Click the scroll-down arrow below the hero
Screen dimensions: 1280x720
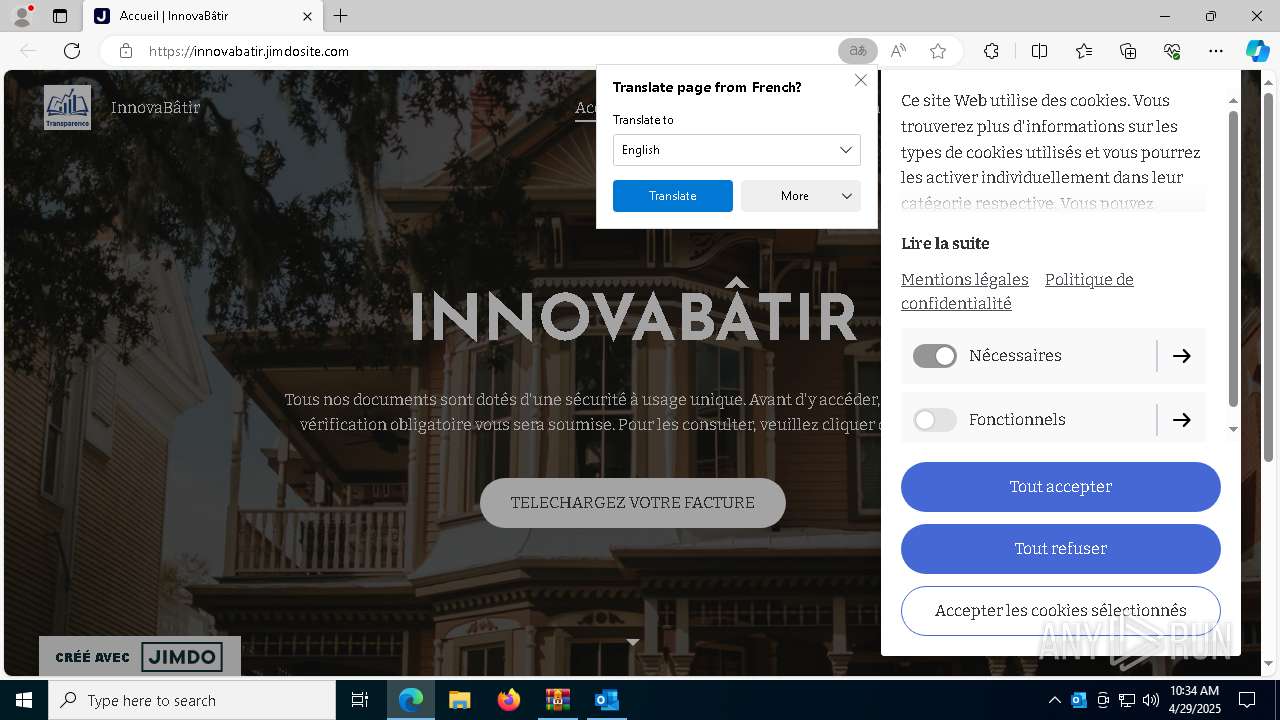tap(632, 642)
